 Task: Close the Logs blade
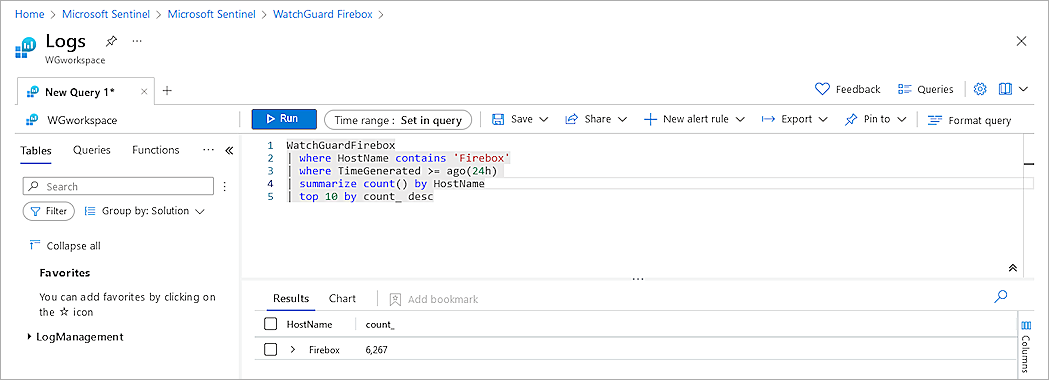point(1022,41)
